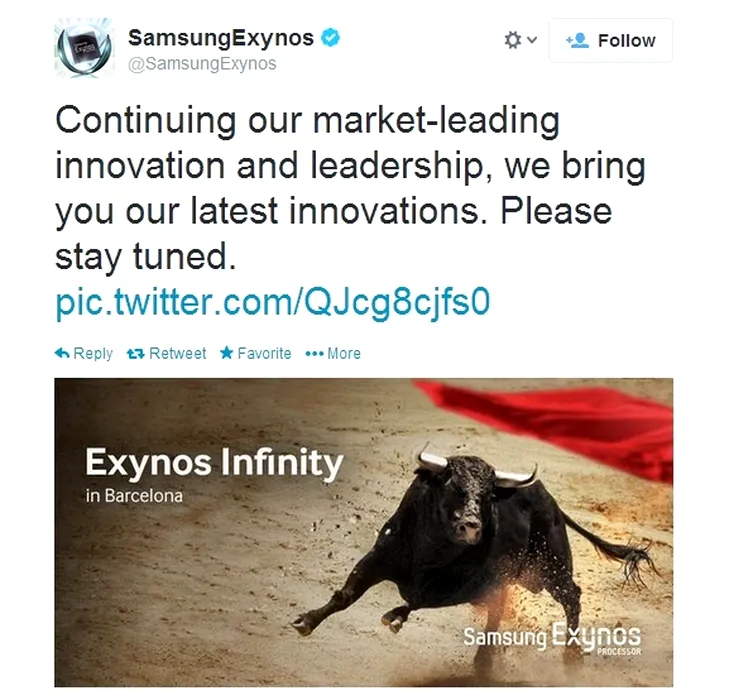Open the @SamsungExynos handle link
729x700 pixels.
[x=202, y=64]
